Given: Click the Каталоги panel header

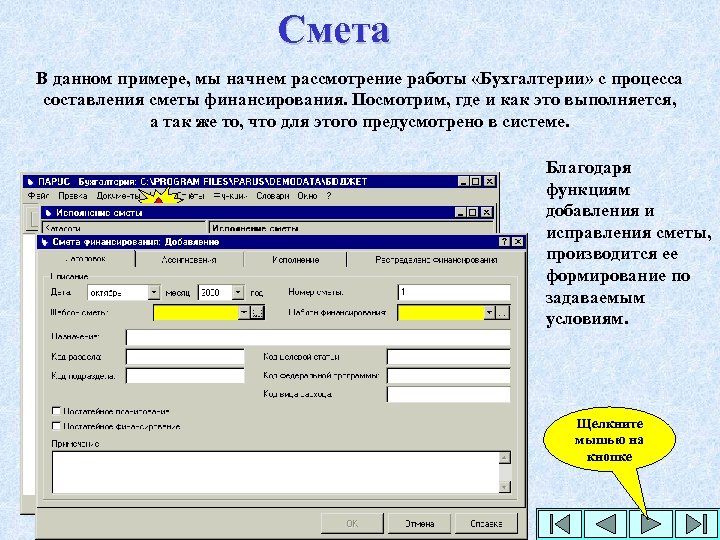Looking at the screenshot, I should click(x=124, y=228).
